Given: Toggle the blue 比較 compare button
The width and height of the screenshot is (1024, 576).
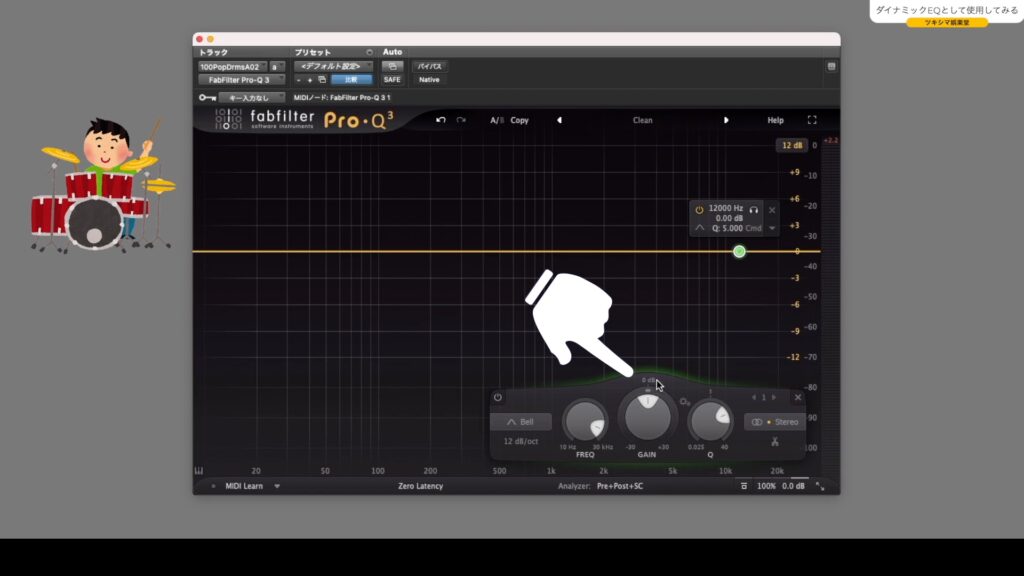Looking at the screenshot, I should (351, 80).
